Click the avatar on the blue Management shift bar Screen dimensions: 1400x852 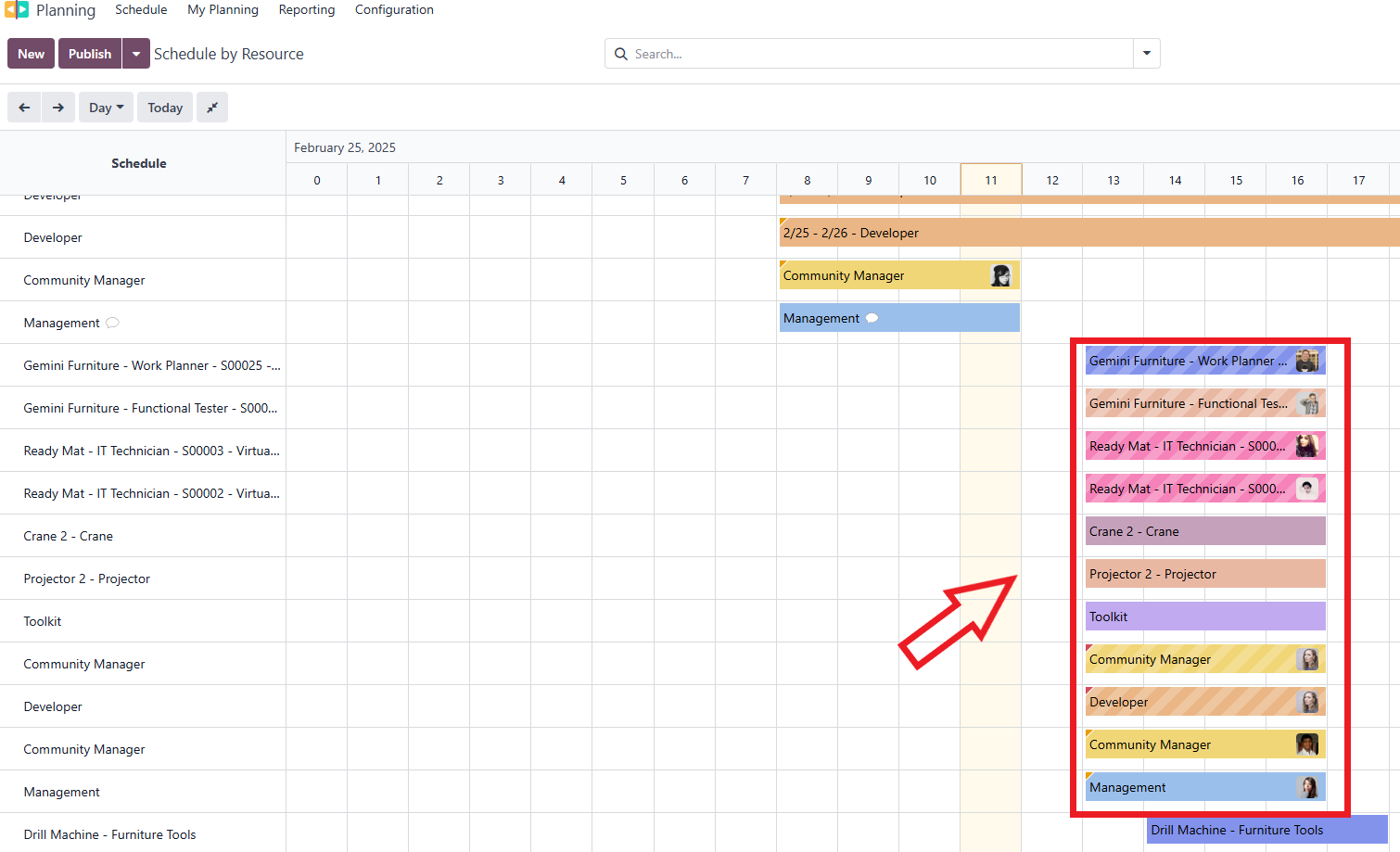point(1309,787)
